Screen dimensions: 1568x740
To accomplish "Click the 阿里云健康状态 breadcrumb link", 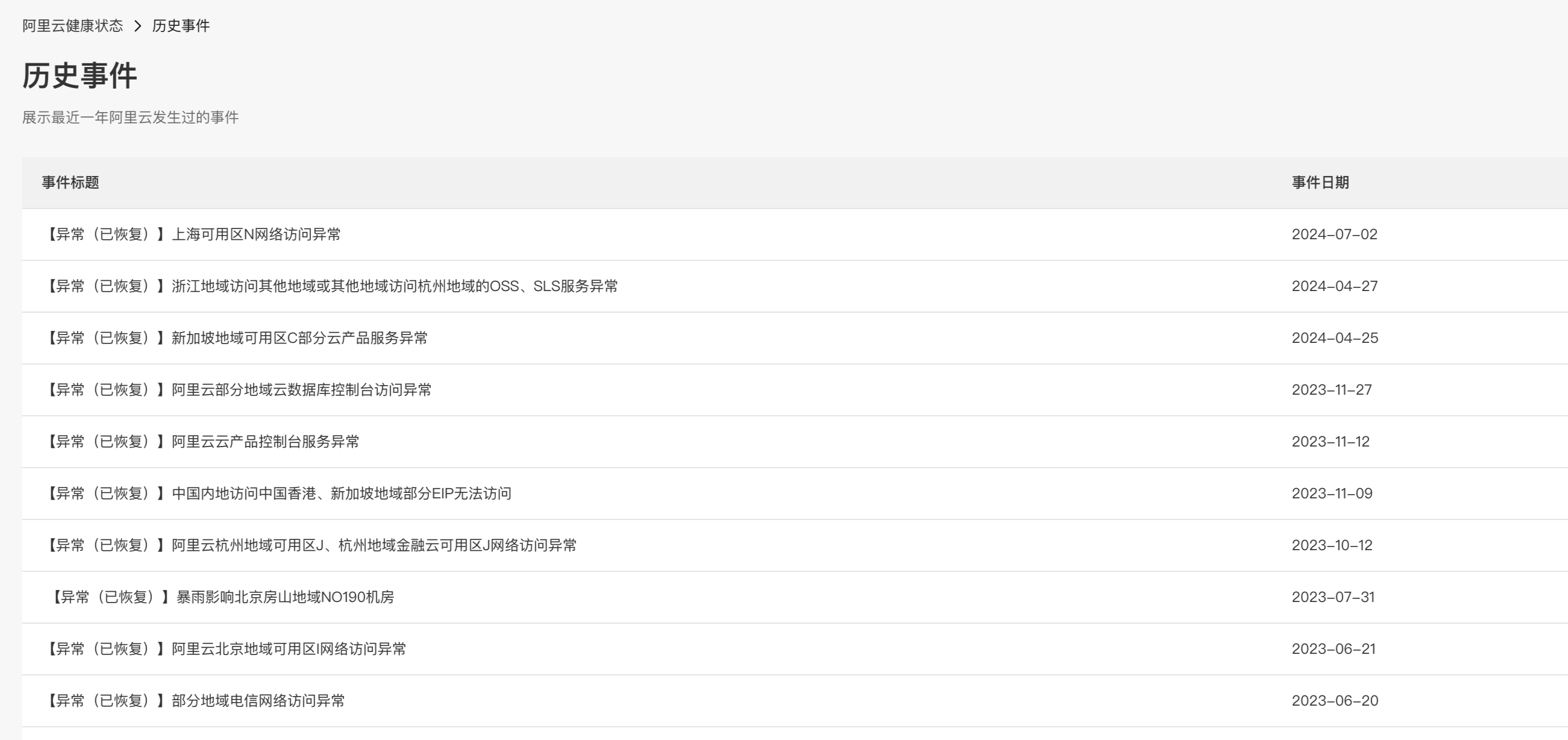I will [x=72, y=25].
